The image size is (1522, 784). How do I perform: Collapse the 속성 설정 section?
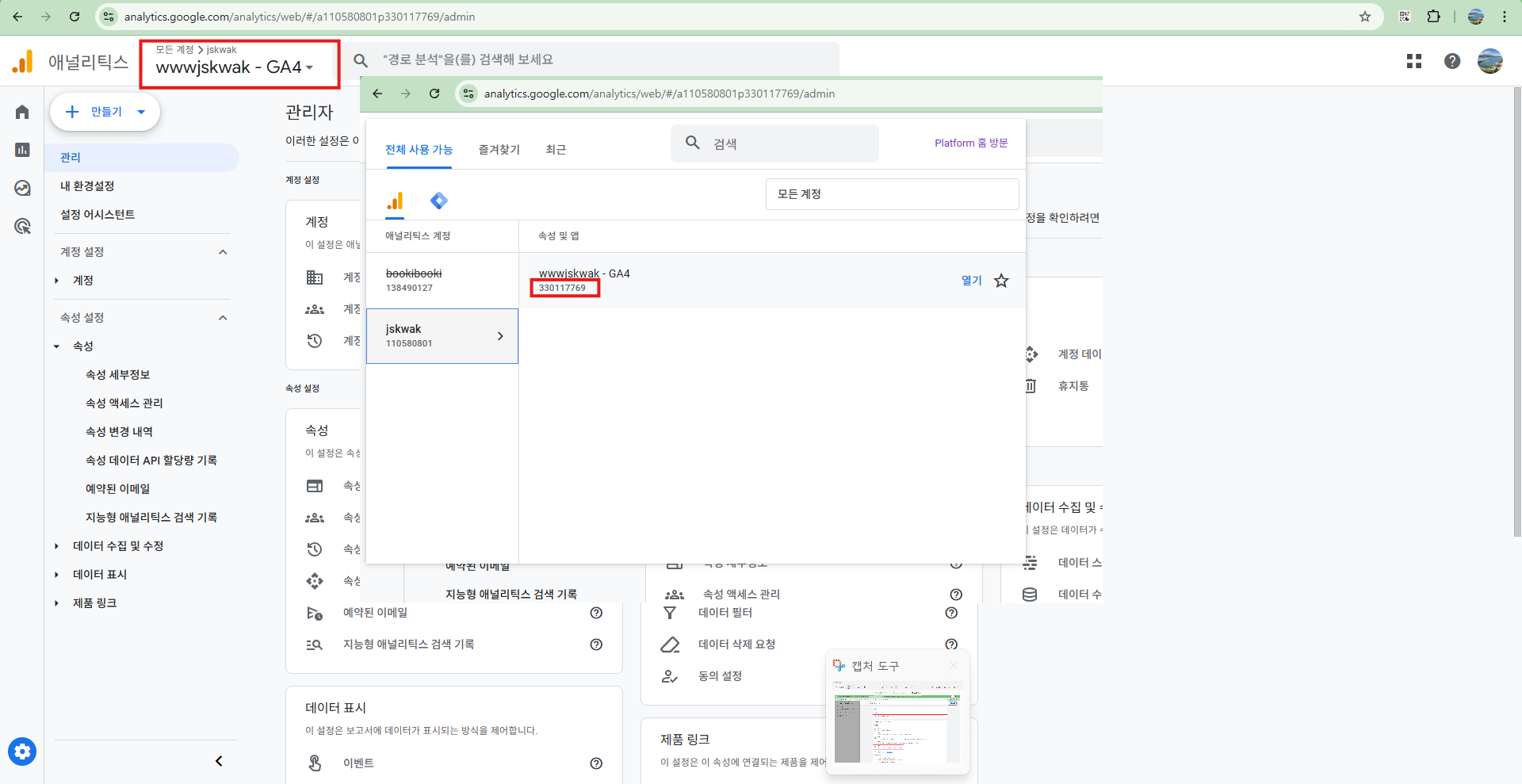pos(223,318)
